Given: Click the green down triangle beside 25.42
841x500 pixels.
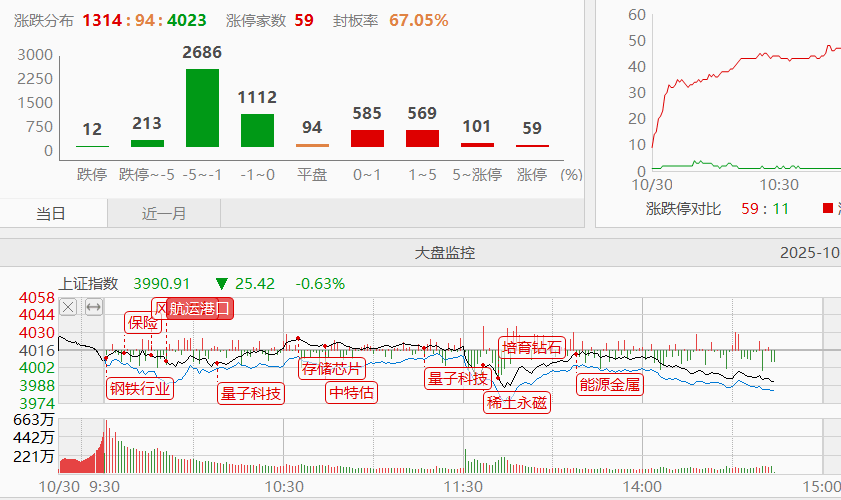Looking at the screenshot, I should click(221, 284).
